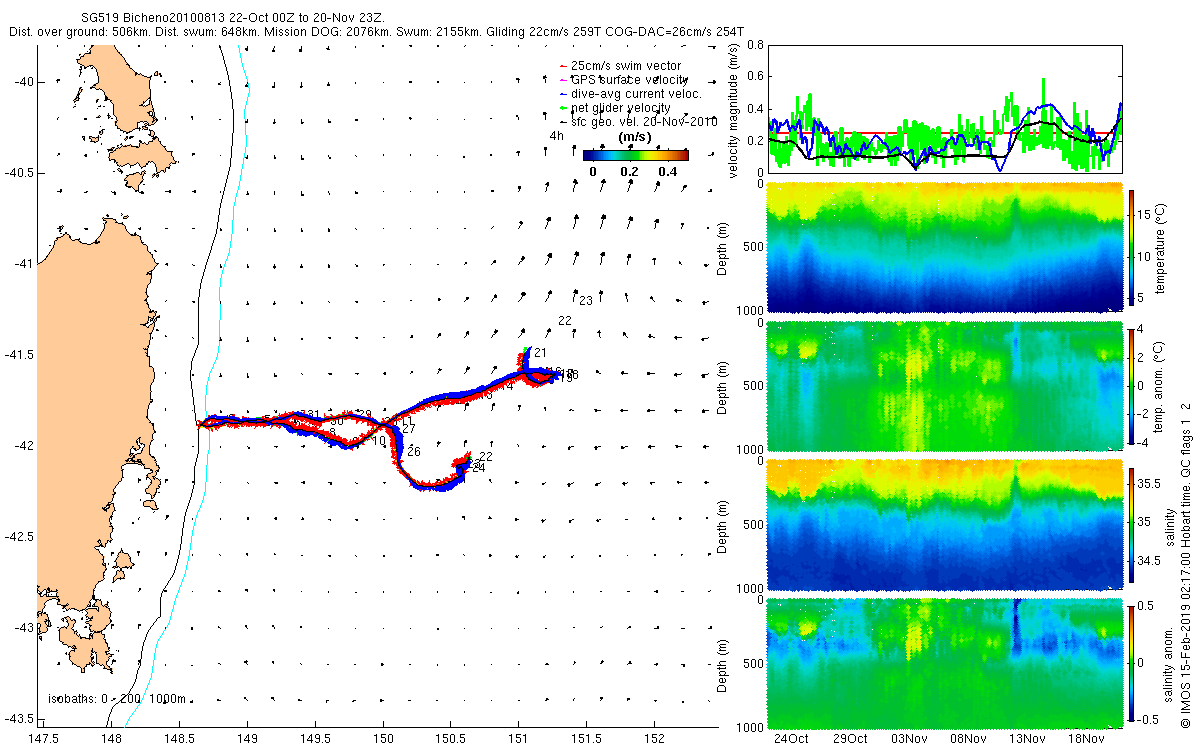Click the '23' day marker on the map
Image resolution: width=1200 pixels, height=750 pixels.
click(586, 301)
